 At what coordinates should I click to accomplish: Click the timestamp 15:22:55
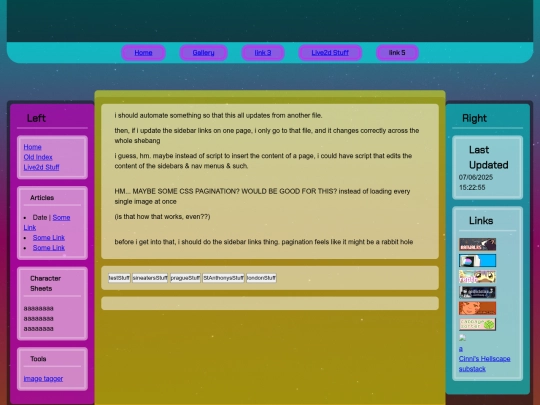[472, 187]
